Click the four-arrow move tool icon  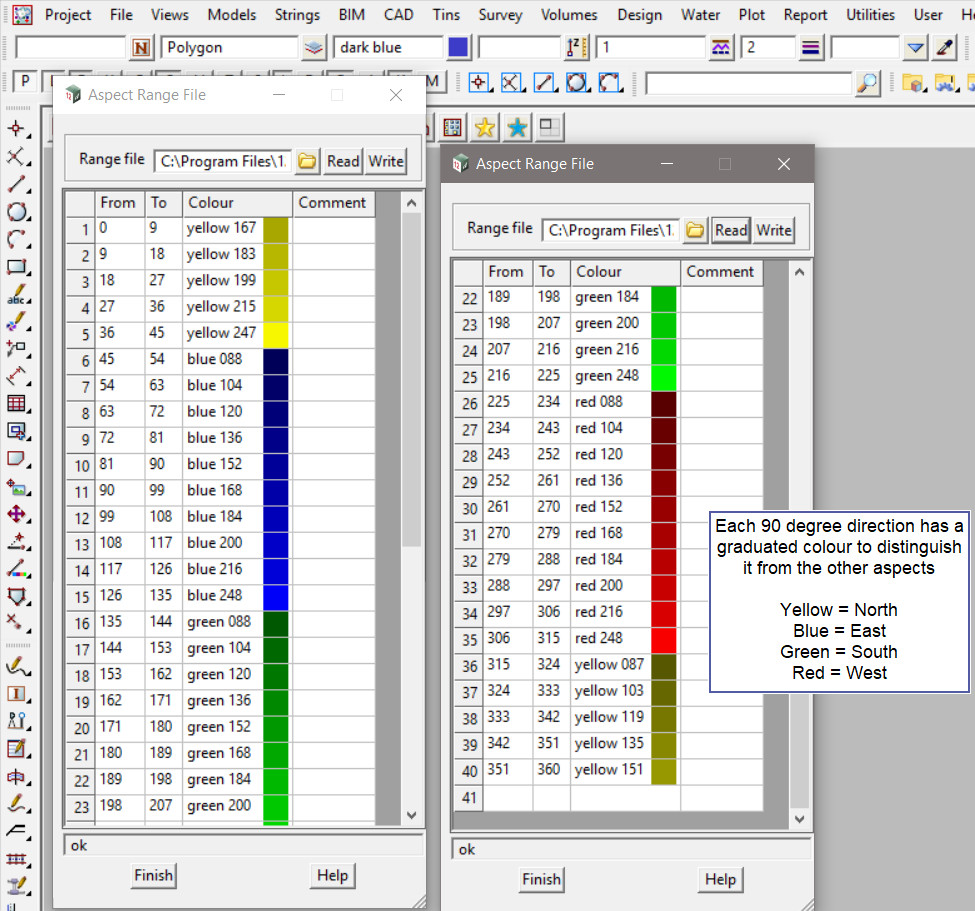[x=16, y=514]
